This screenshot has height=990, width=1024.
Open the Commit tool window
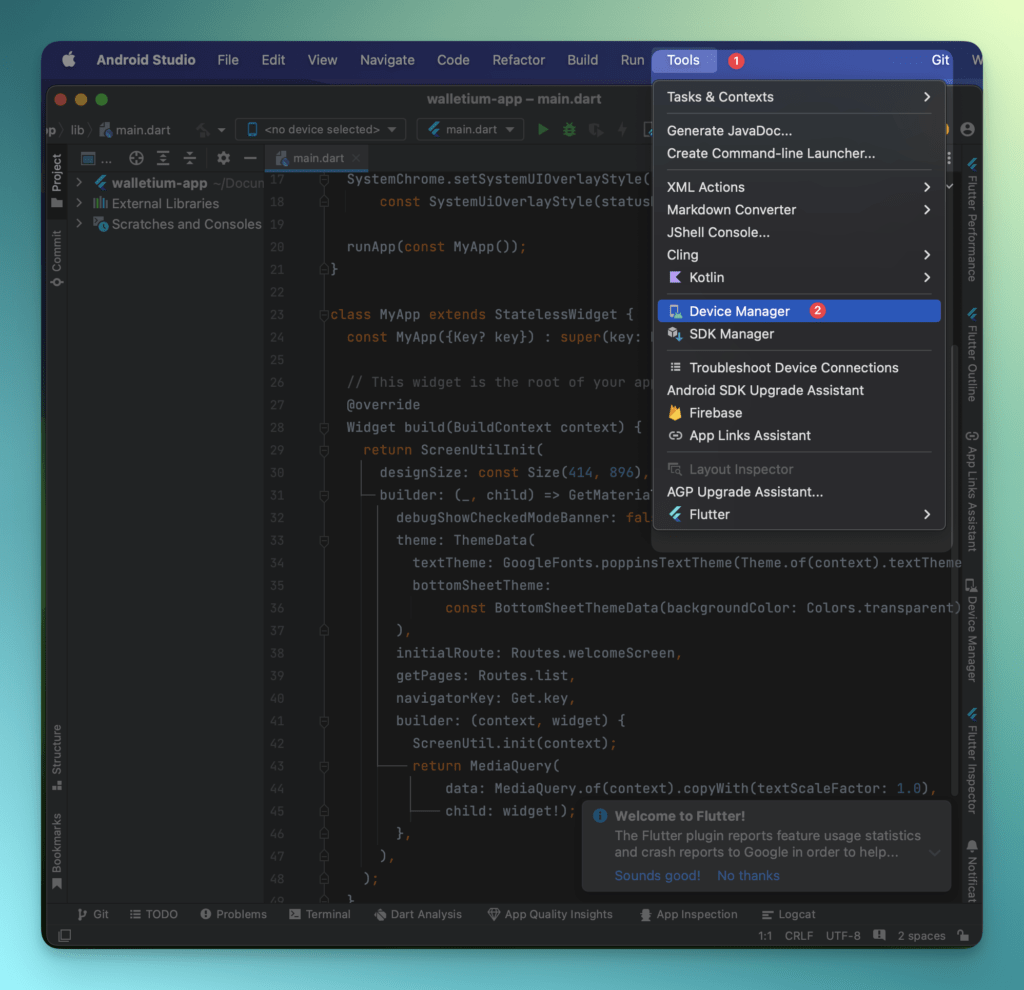click(57, 259)
